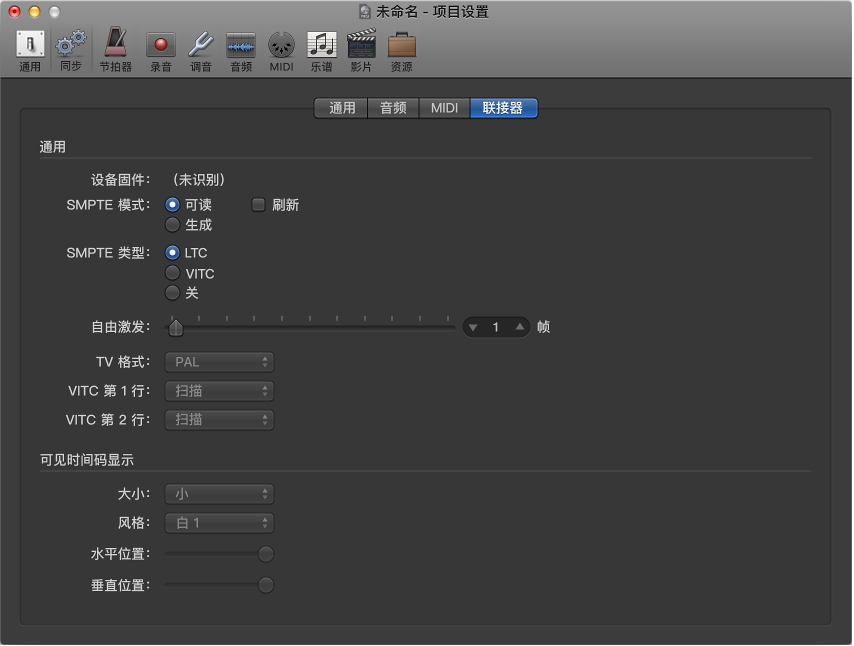Switch to the 通用 sub-tab
Screen dimensions: 854x646
pos(342,108)
